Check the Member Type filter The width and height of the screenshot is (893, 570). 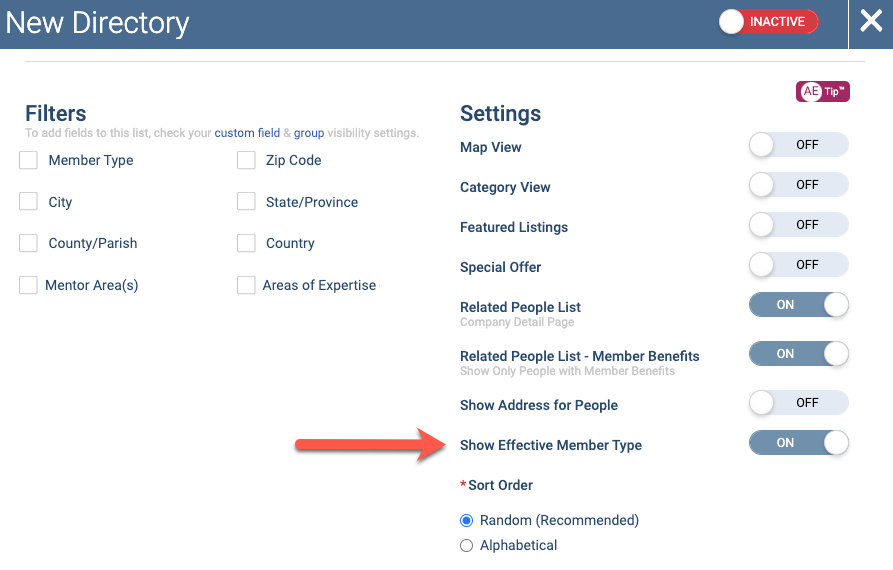click(x=28, y=160)
